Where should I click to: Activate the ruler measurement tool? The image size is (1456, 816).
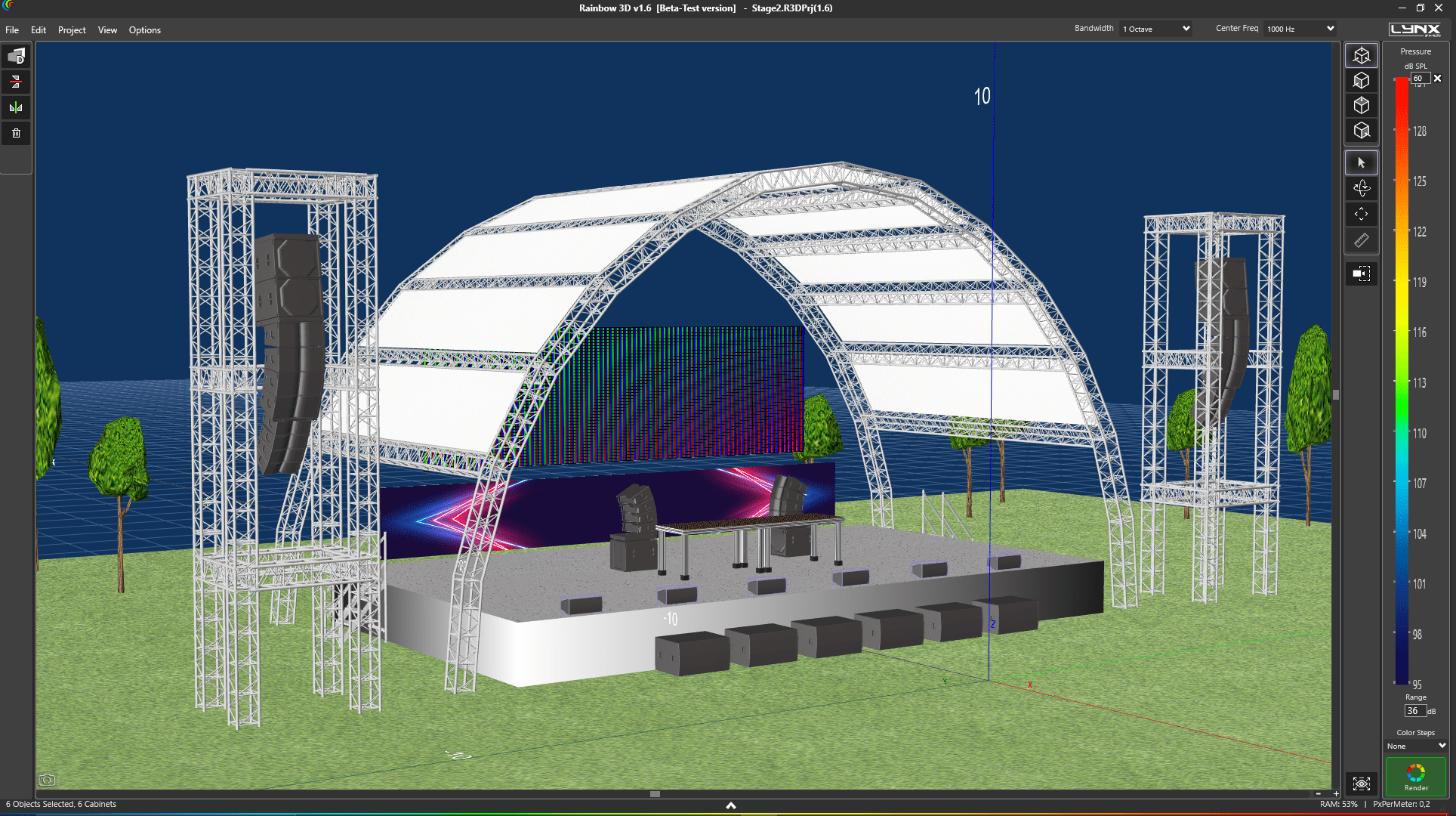[x=1361, y=240]
